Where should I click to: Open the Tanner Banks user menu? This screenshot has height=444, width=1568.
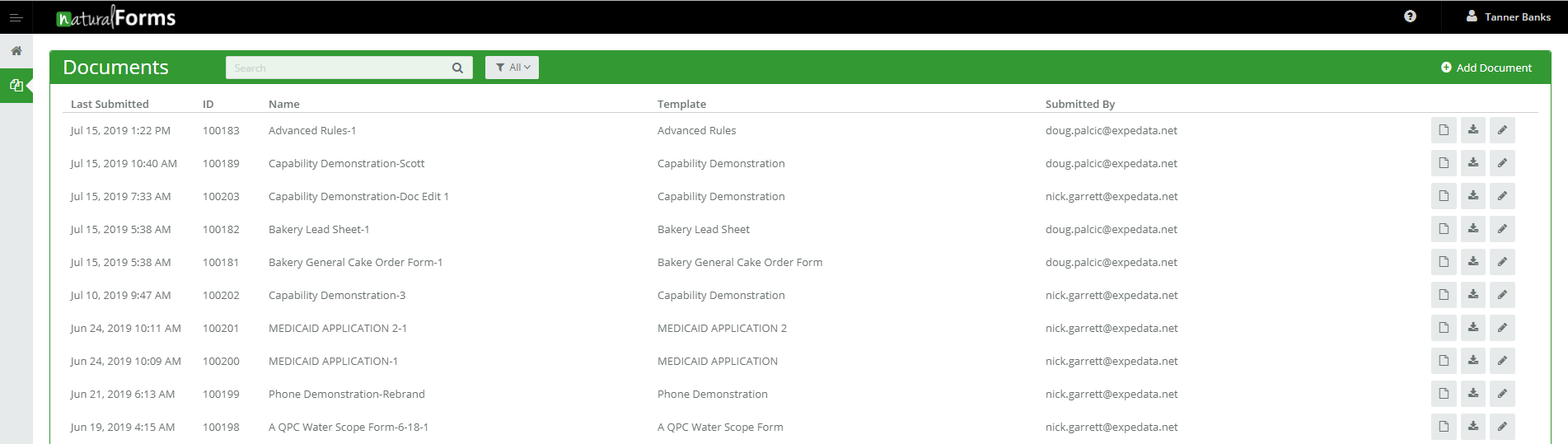(1508, 16)
